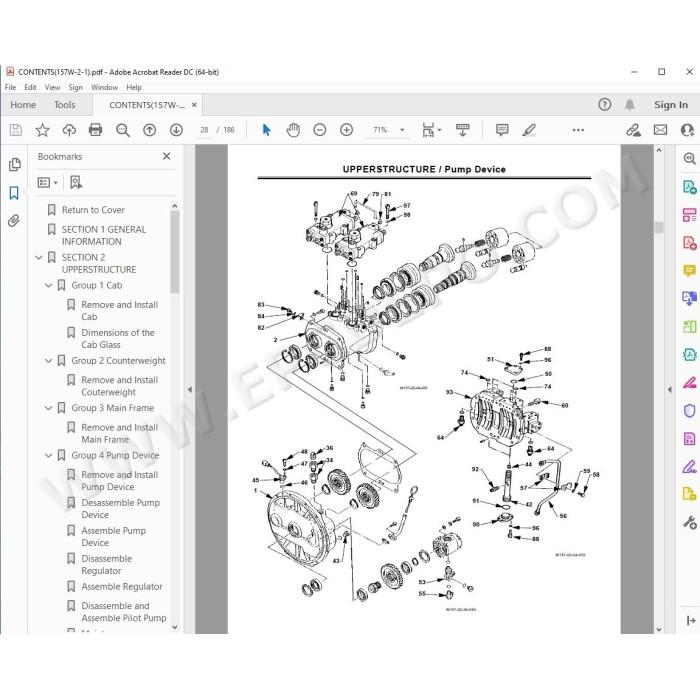Viewport: 700px width, 700px height.
Task: Open help question mark icon
Action: (604, 104)
